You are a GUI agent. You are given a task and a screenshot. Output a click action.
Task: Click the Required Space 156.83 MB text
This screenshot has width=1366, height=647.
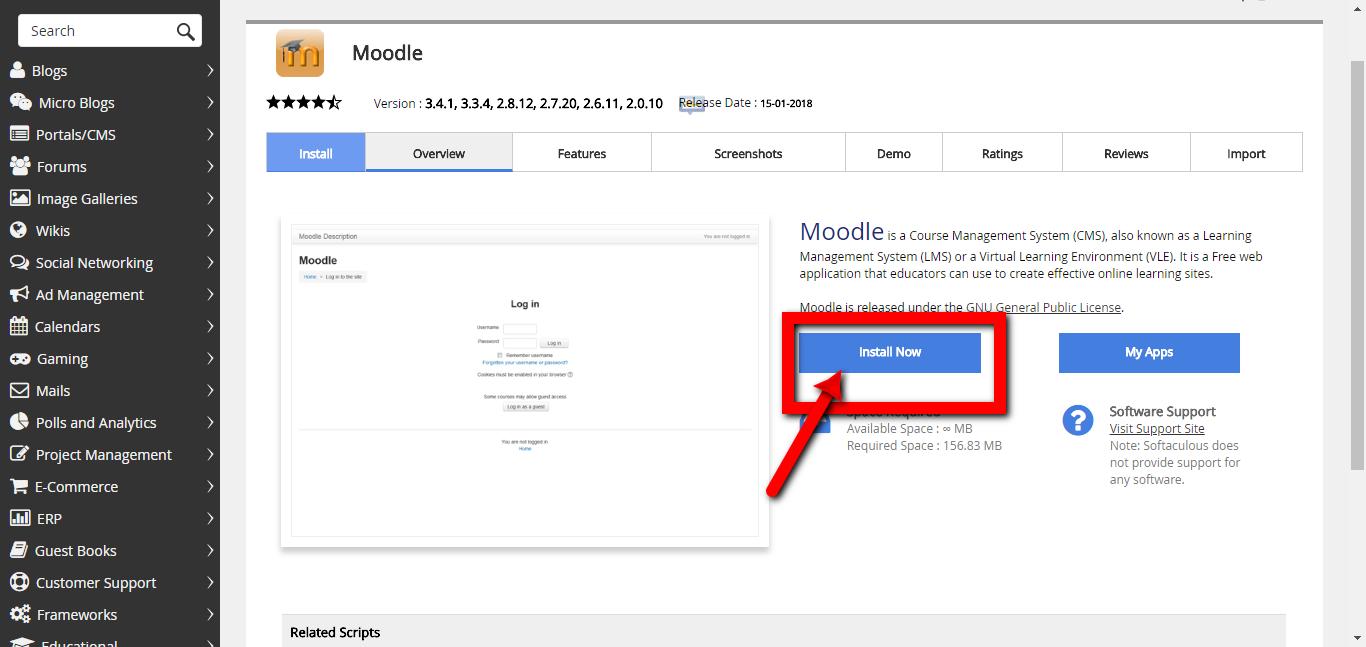click(924, 446)
